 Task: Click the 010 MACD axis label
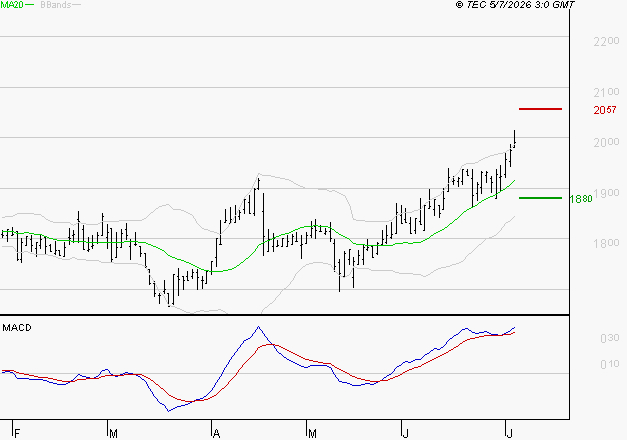(x=609, y=364)
